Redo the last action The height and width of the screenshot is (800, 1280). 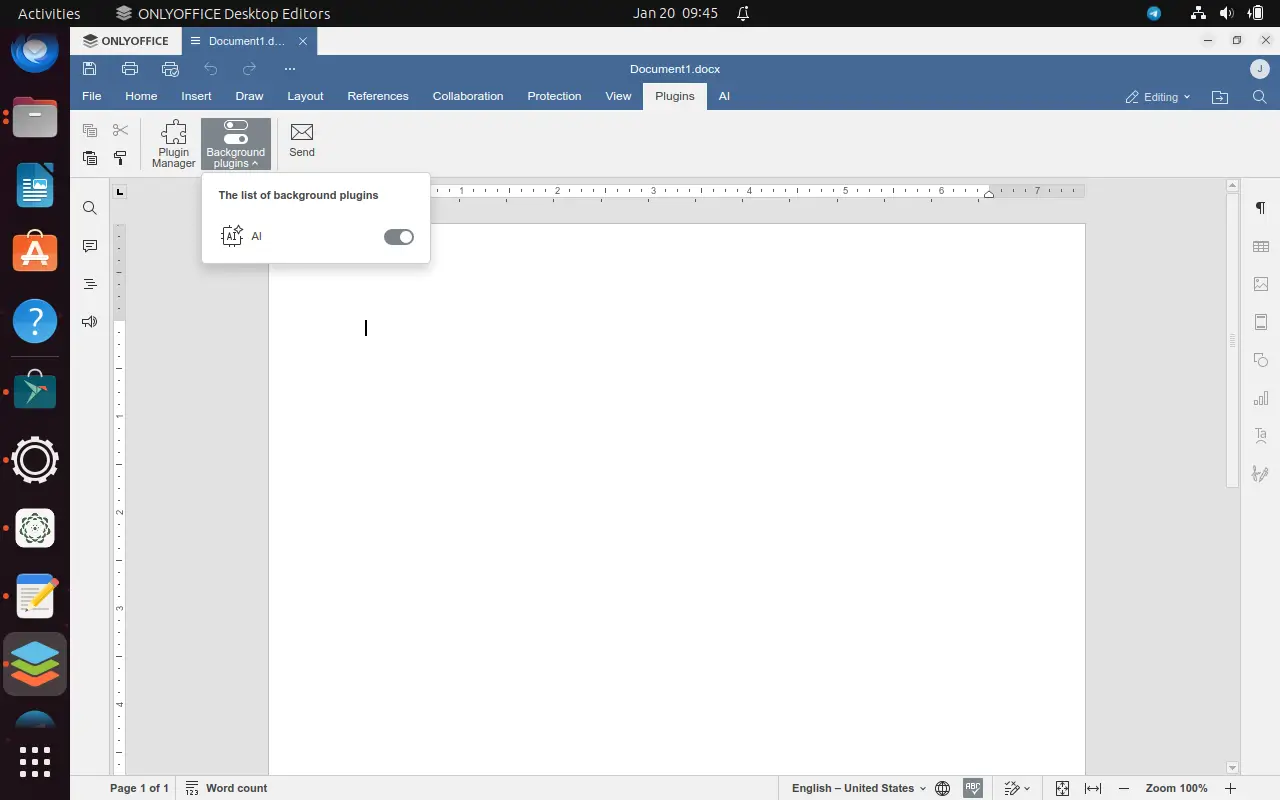250,69
